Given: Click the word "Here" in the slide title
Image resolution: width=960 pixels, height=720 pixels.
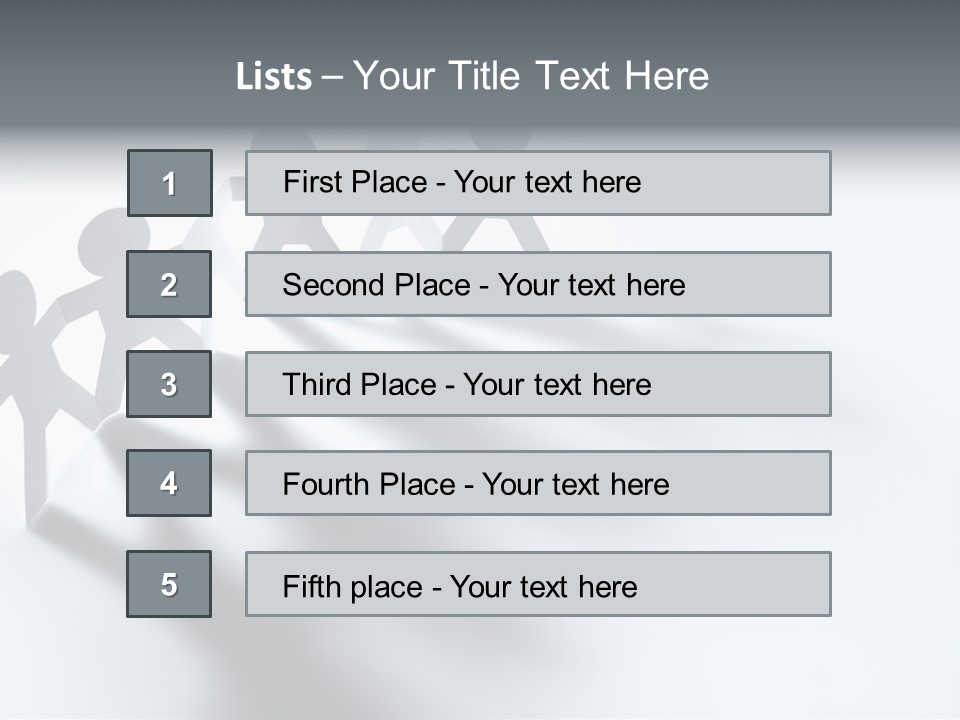Looking at the screenshot, I should [667, 77].
